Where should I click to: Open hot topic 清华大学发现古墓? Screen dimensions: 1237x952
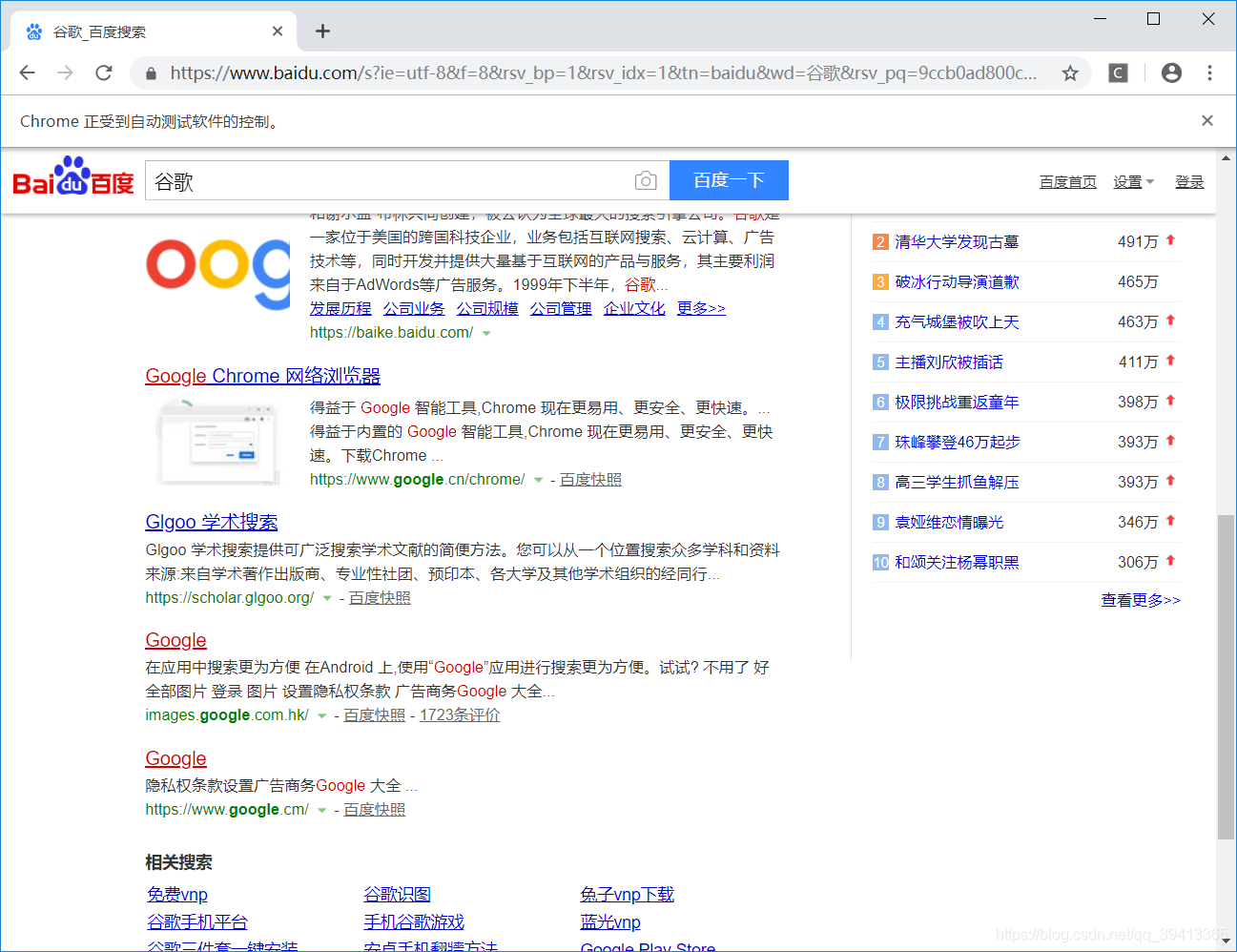[957, 241]
